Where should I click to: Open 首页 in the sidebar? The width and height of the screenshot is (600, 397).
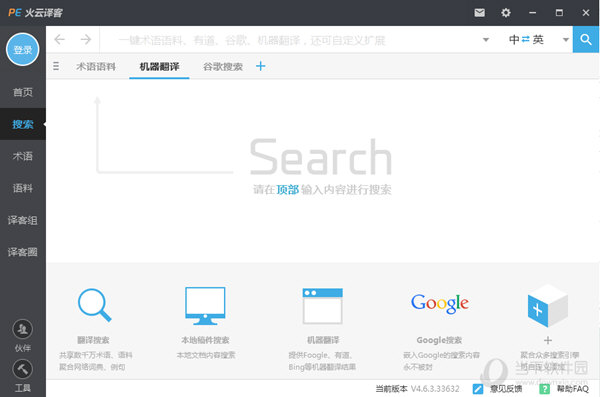(23, 92)
